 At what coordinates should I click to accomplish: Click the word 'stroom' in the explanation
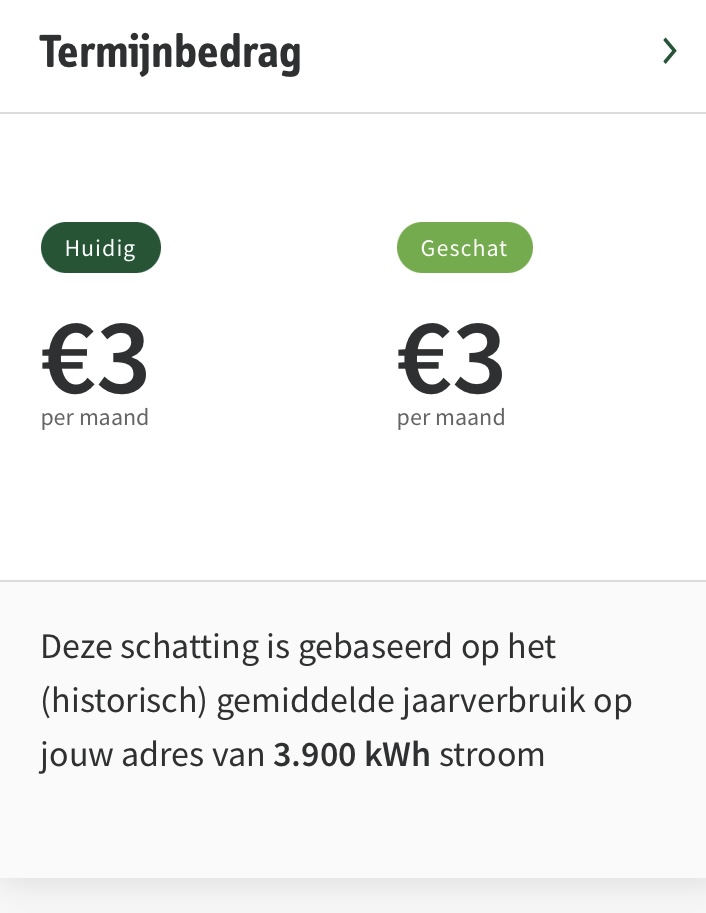[492, 755]
